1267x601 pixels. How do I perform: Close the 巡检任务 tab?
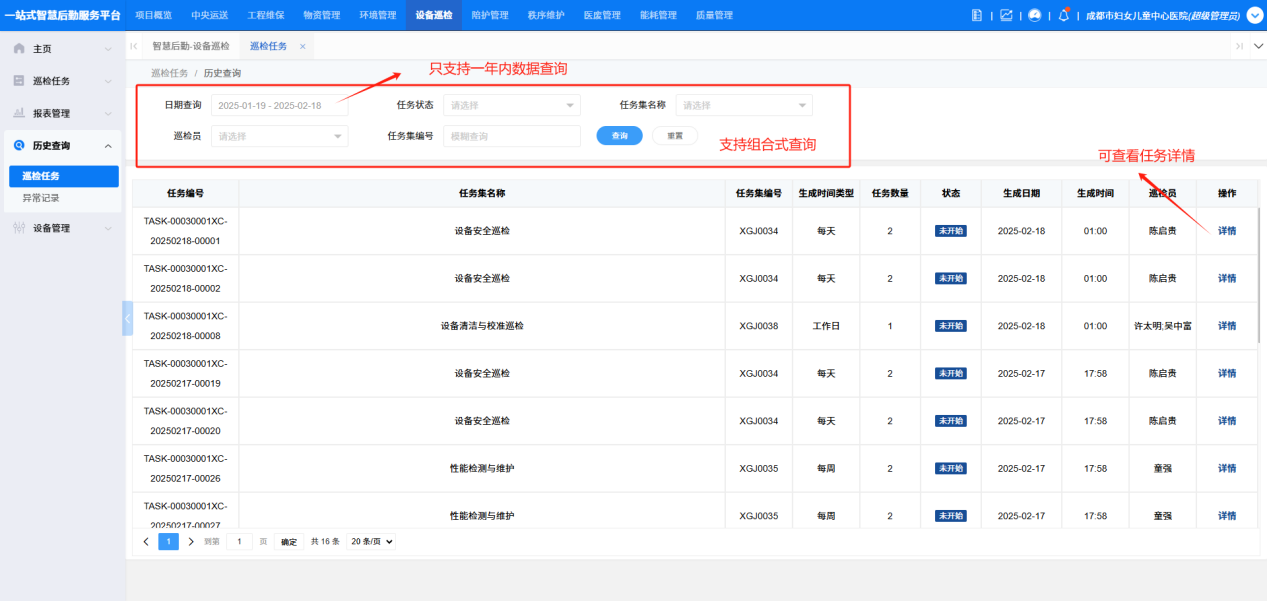point(302,47)
